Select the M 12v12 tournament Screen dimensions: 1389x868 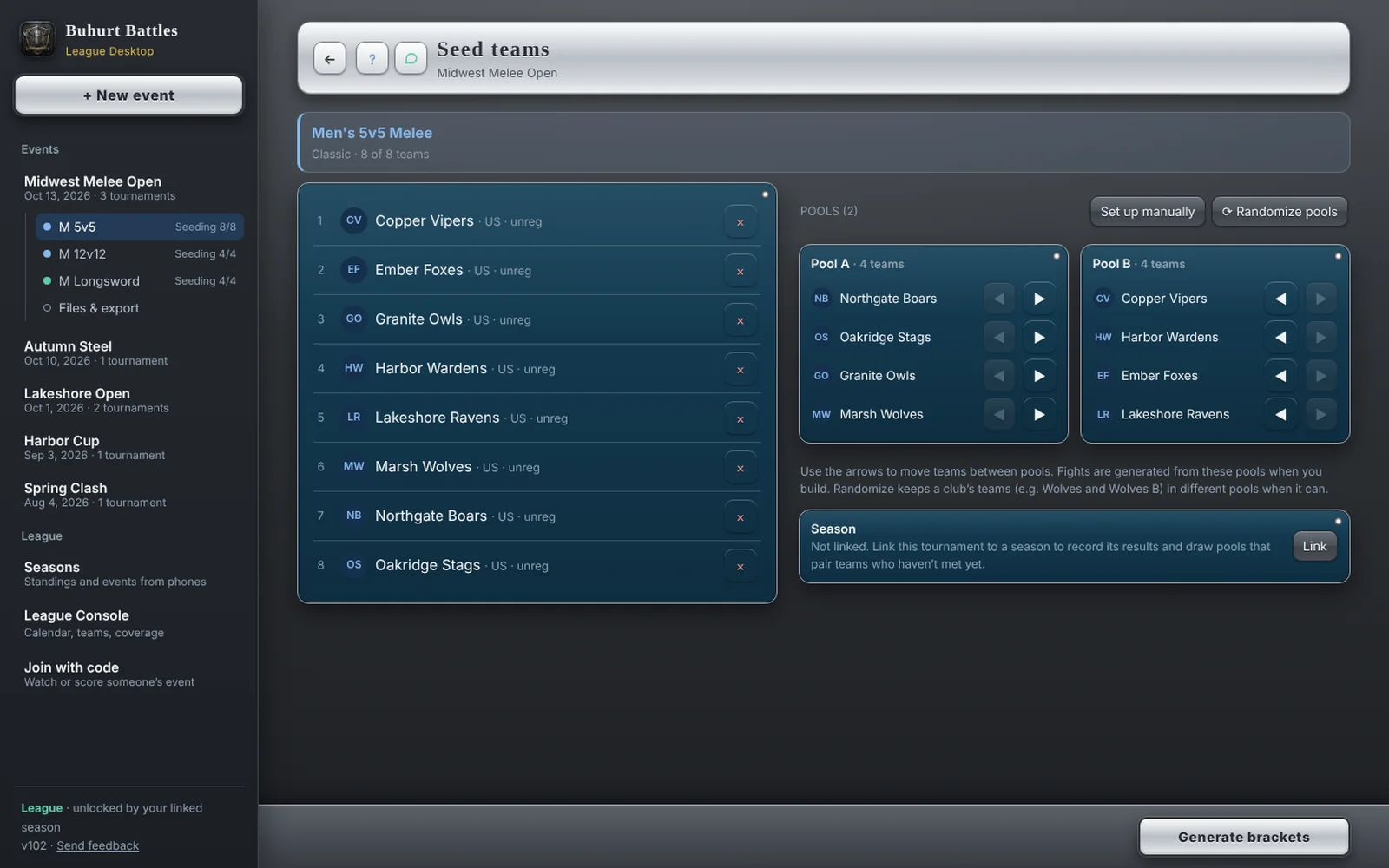click(x=139, y=254)
